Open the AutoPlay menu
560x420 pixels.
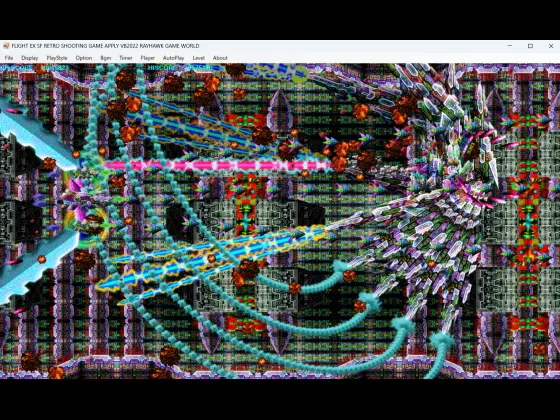pos(174,58)
